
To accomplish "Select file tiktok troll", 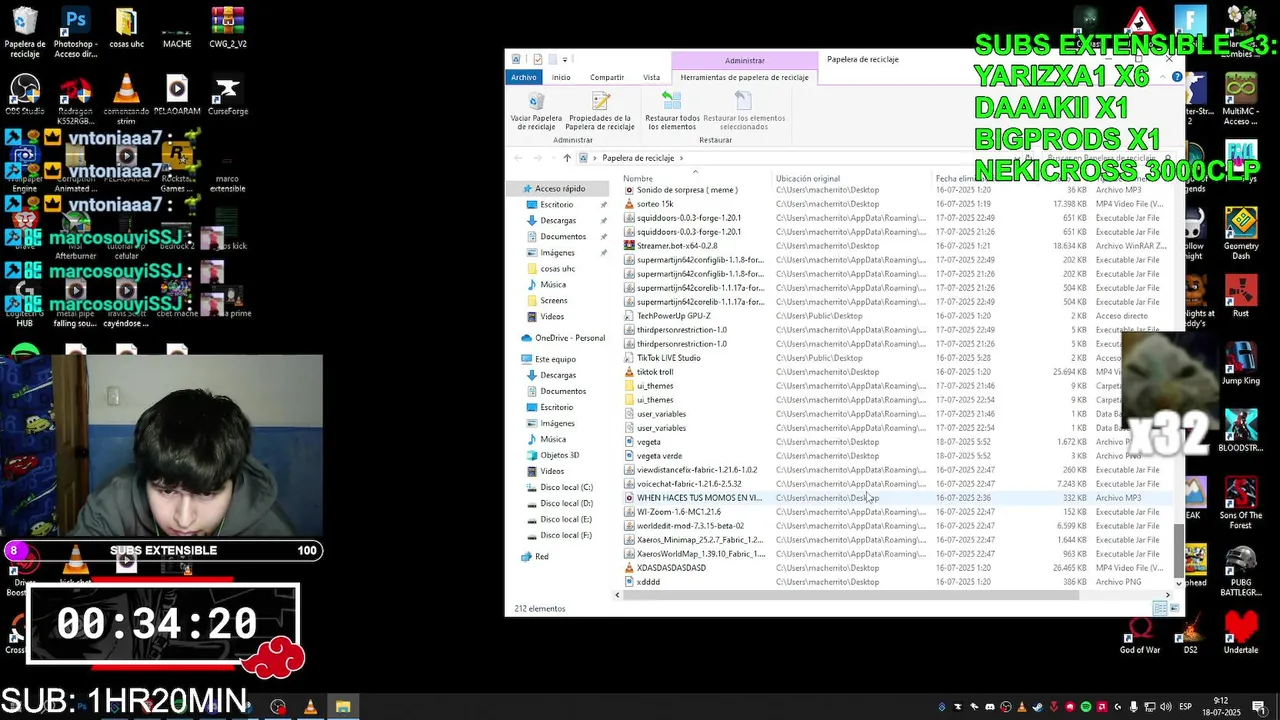I will click(655, 372).
